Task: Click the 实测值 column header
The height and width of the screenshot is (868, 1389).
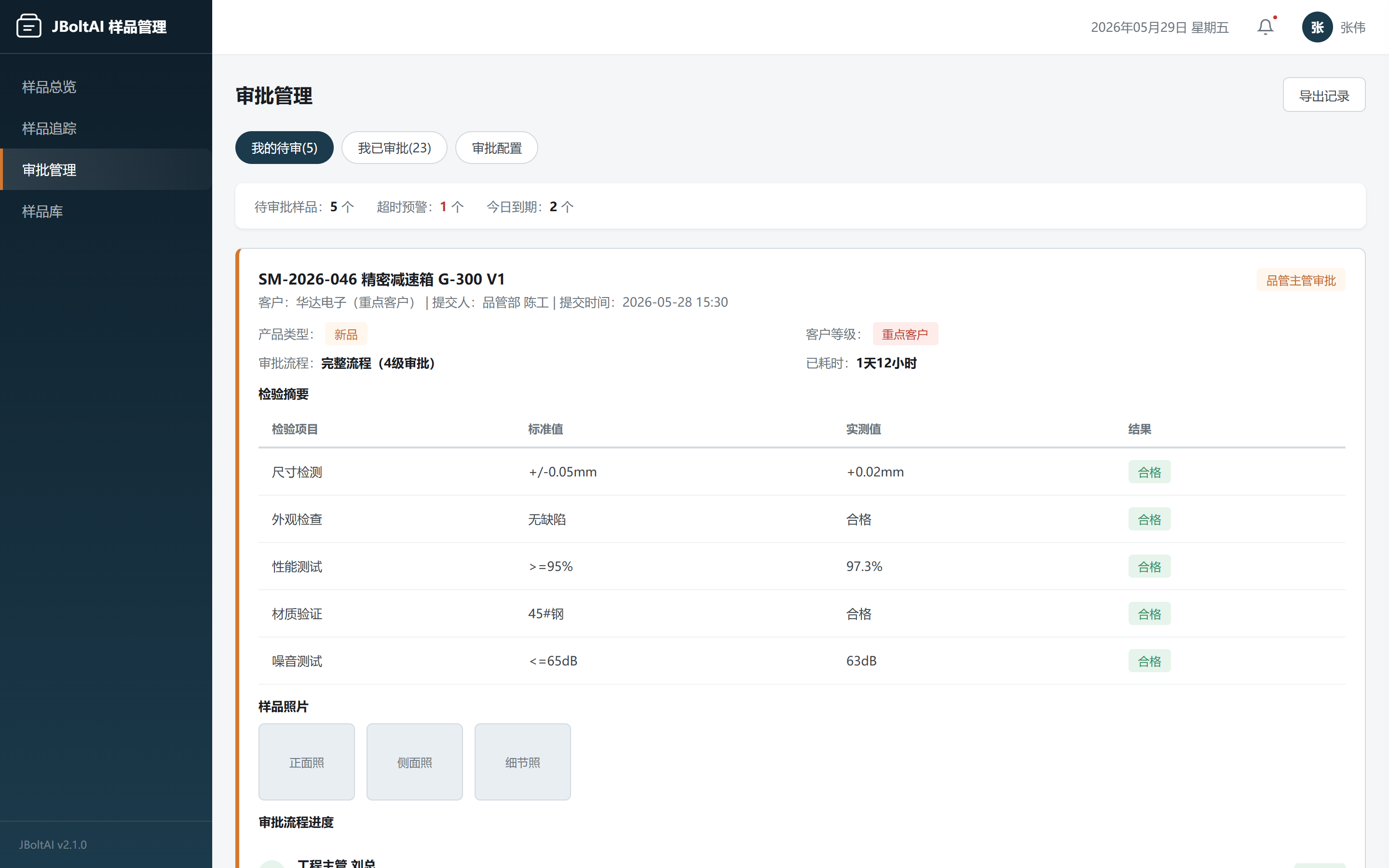Action: [x=863, y=429]
